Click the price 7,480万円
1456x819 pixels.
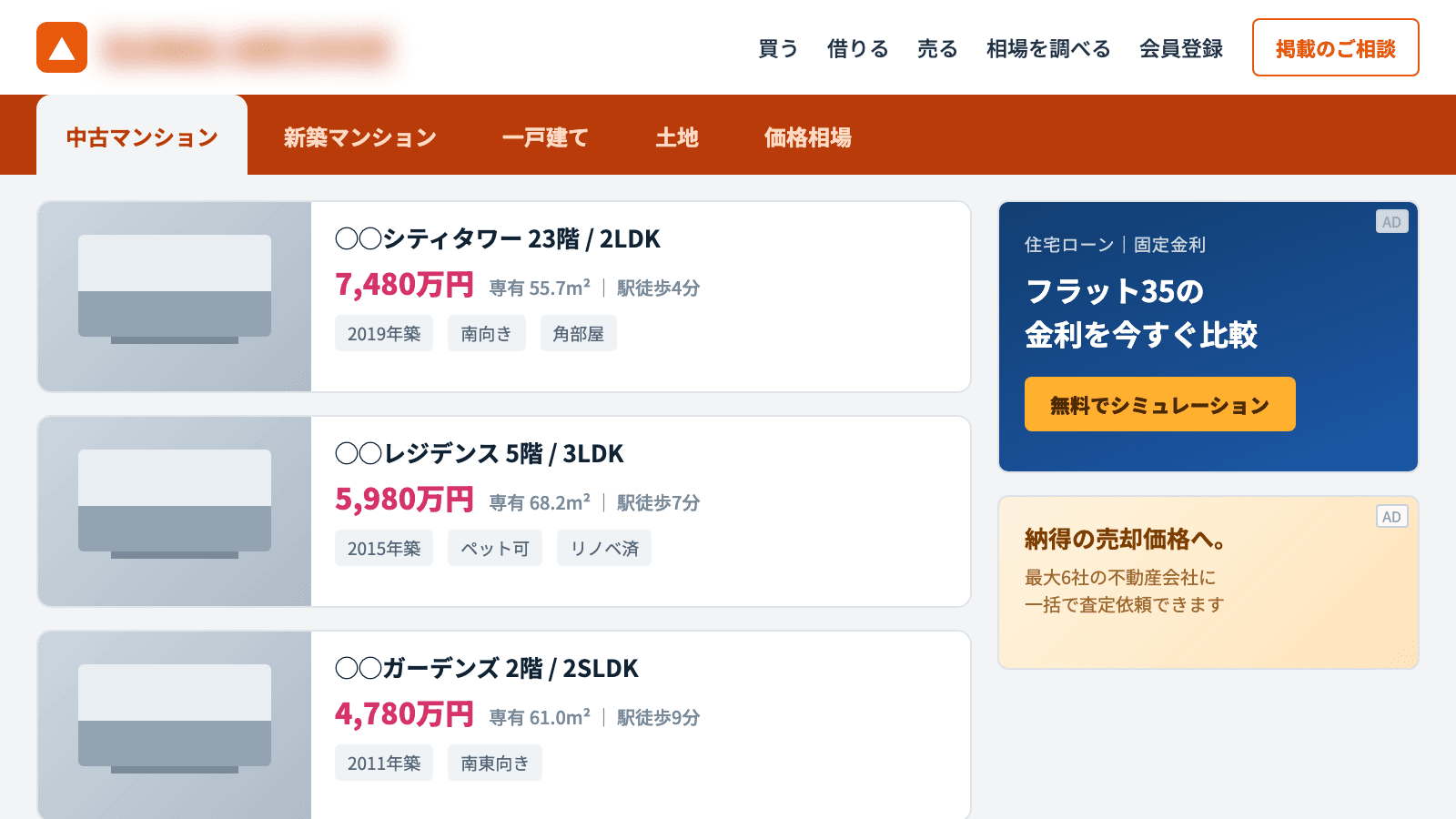(404, 285)
